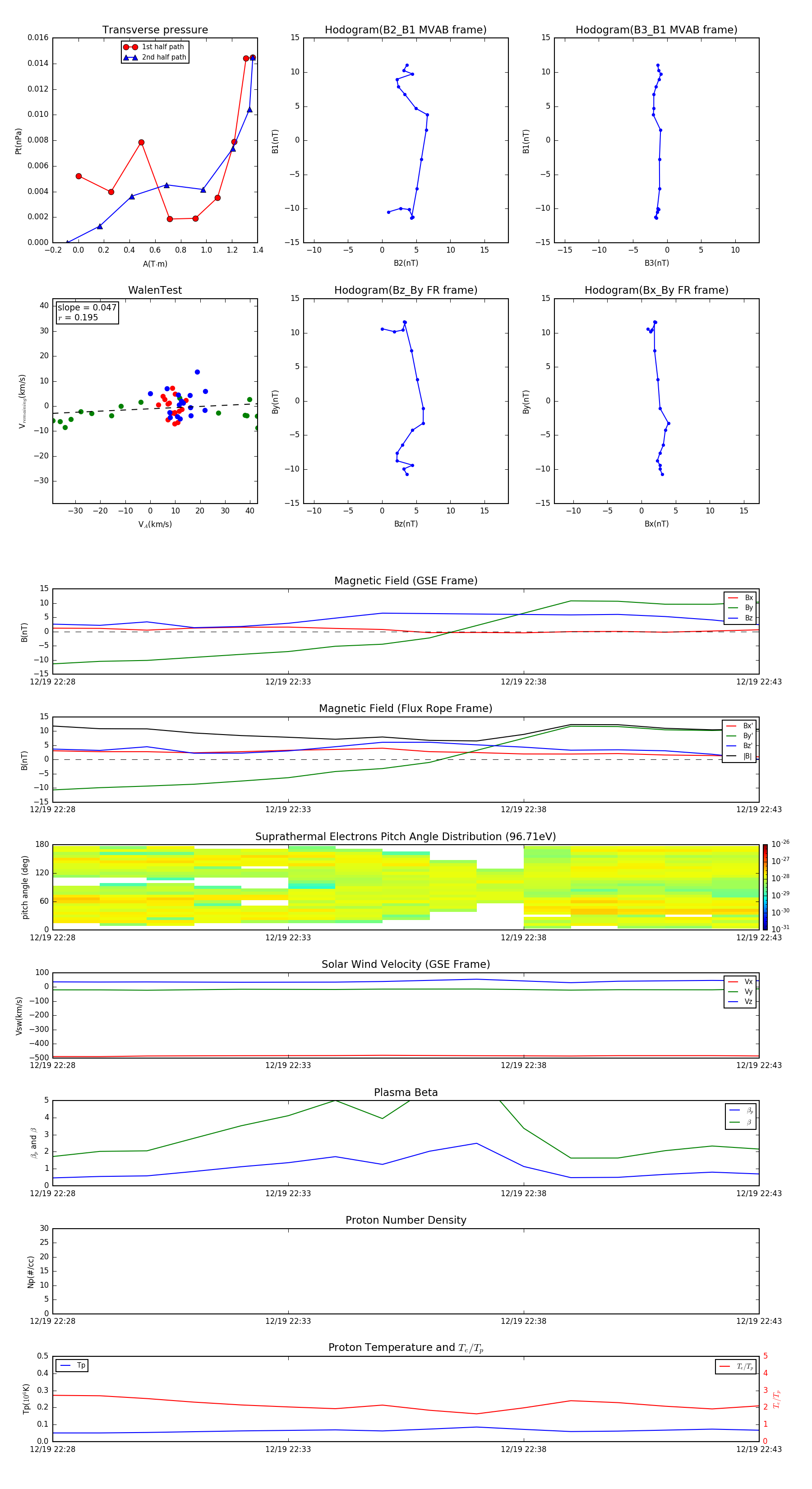Click the 'Hodogram(Bz_By FR frame)' title
Screen dimensions: 812x1489
[x=406, y=290]
